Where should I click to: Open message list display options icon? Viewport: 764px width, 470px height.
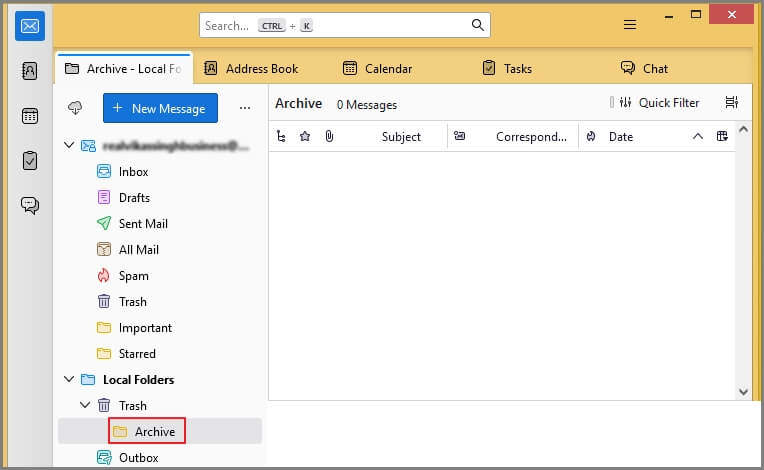click(731, 102)
